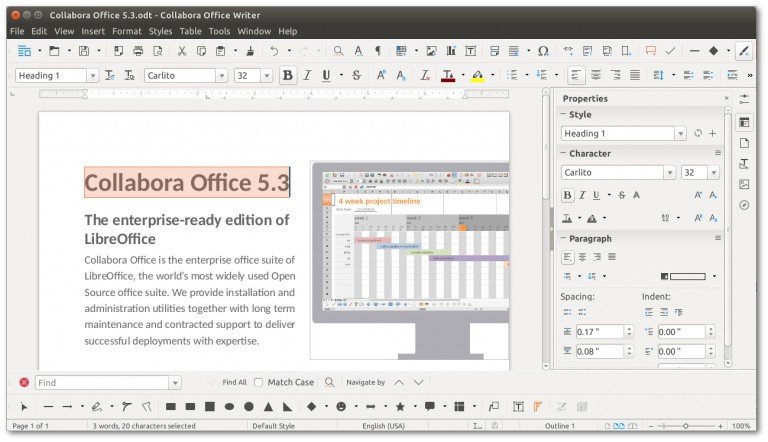Click the star shape drawing tool
Screen dimensions: 768x442
pyautogui.click(x=400, y=407)
